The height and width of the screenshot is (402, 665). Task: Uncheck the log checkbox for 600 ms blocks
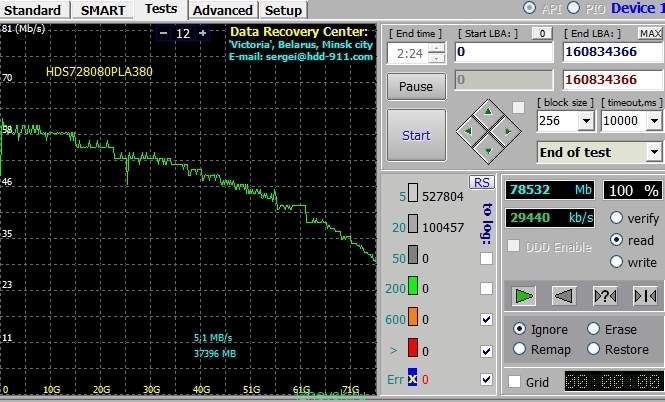coord(486,319)
